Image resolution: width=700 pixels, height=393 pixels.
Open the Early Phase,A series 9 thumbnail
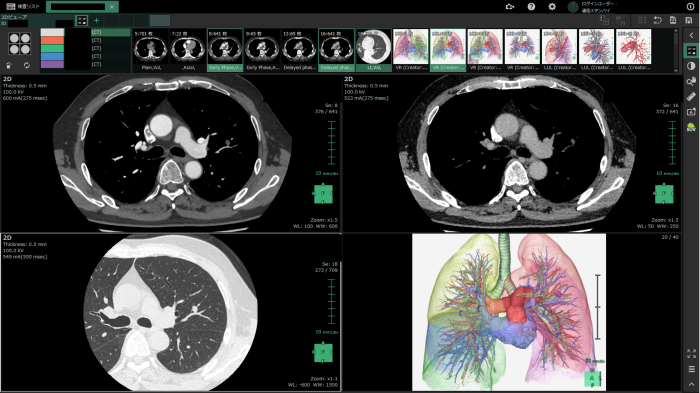[x=262, y=50]
